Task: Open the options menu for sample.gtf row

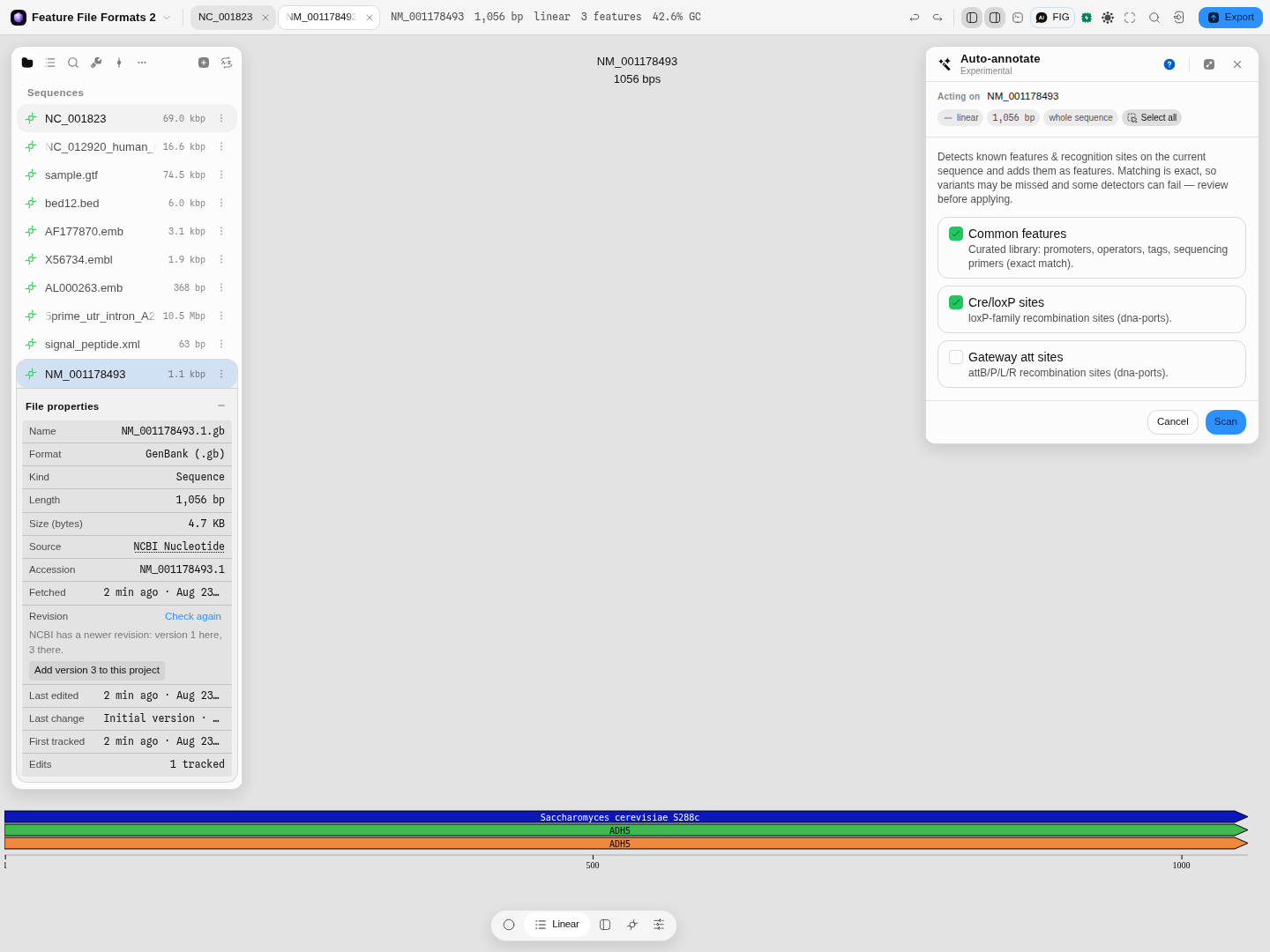Action: pyautogui.click(x=221, y=175)
